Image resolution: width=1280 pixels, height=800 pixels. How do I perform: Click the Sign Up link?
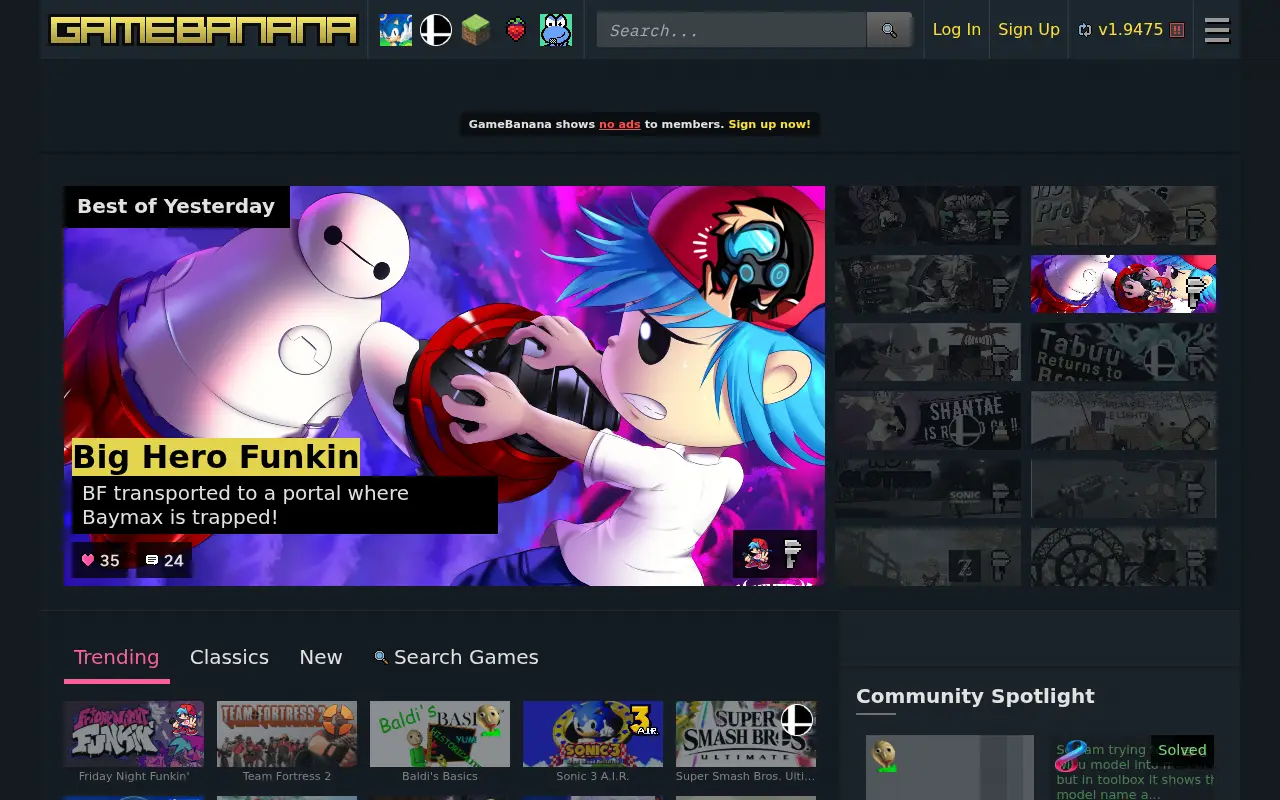coord(1029,30)
